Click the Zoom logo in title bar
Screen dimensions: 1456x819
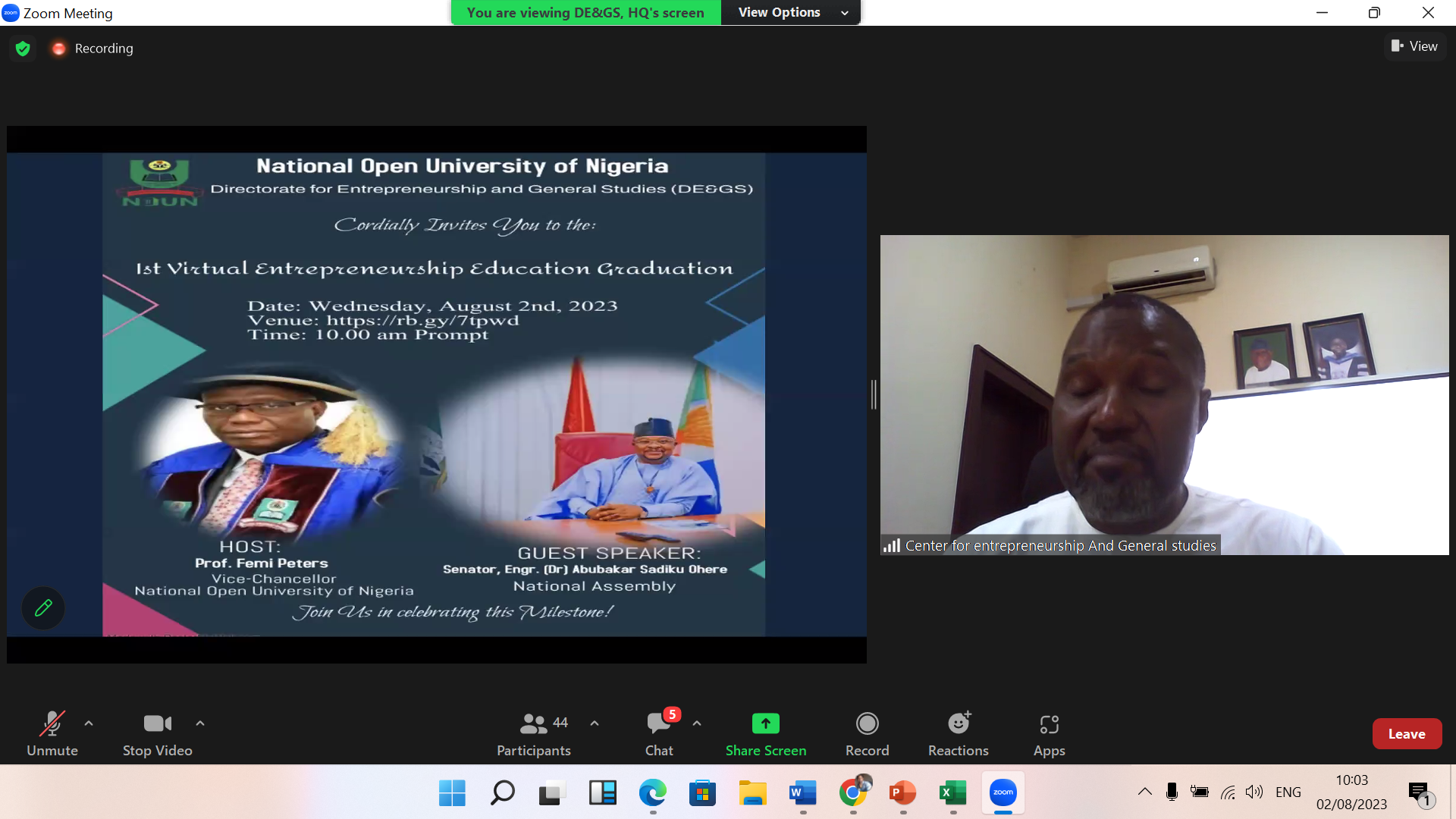(11, 13)
